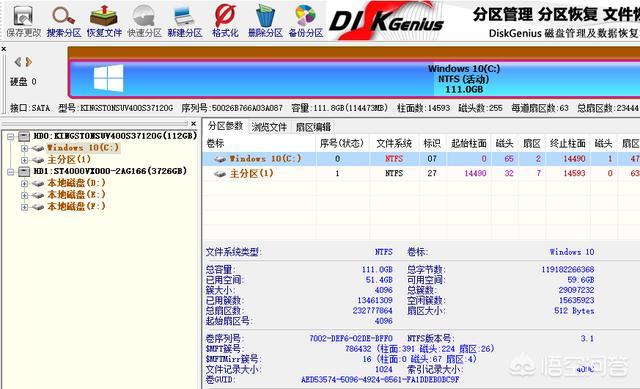Launch the 恢复文件 recover files tool
The width and height of the screenshot is (640, 389).
click(104, 20)
